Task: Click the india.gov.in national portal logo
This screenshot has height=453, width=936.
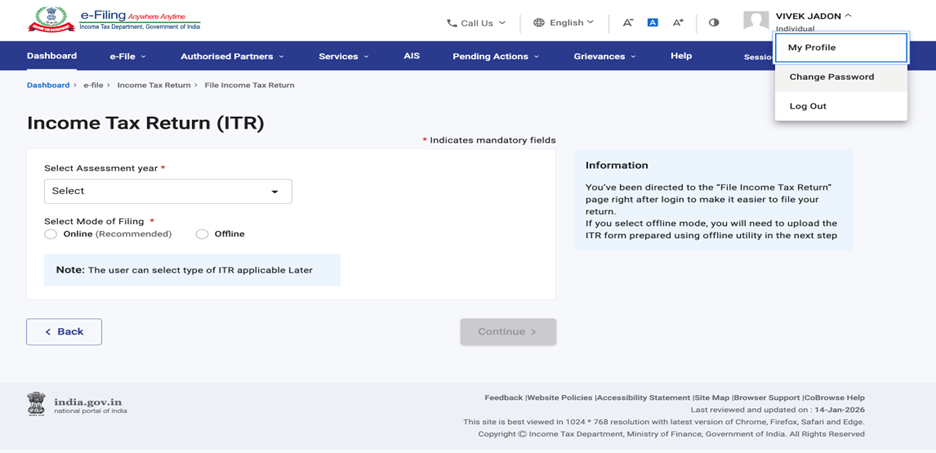Action: (77, 404)
